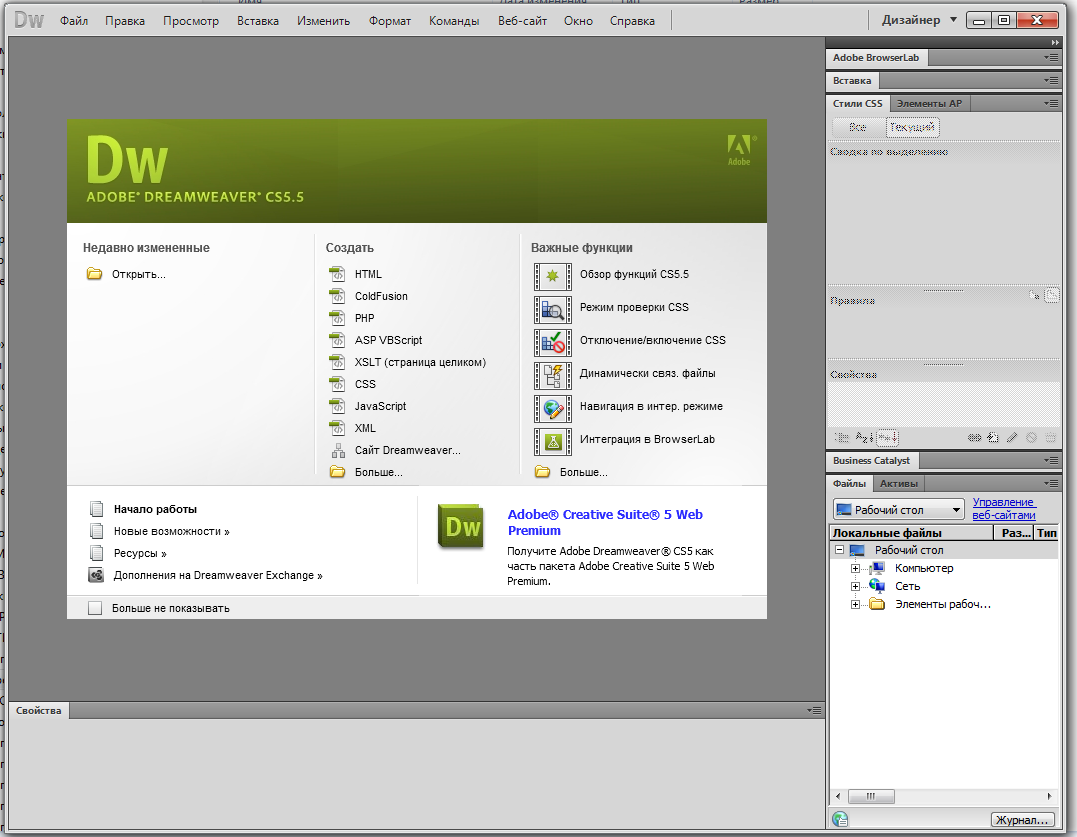This screenshot has height=837, width=1077.
Task: Click the ASP VBScript document icon
Action: [x=337, y=340]
